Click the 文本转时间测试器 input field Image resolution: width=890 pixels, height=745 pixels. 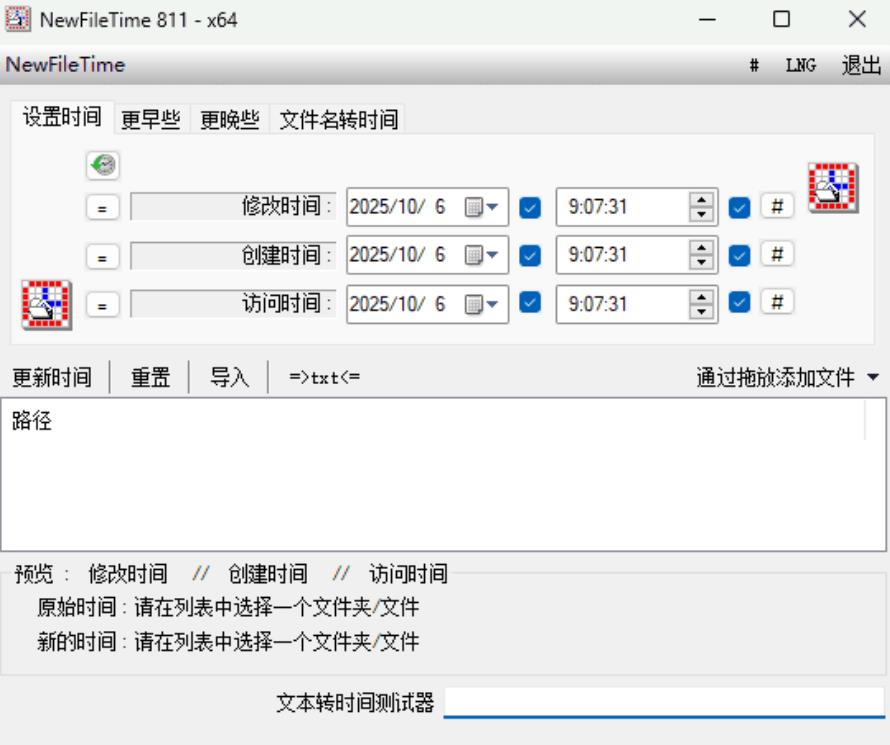coord(664,702)
